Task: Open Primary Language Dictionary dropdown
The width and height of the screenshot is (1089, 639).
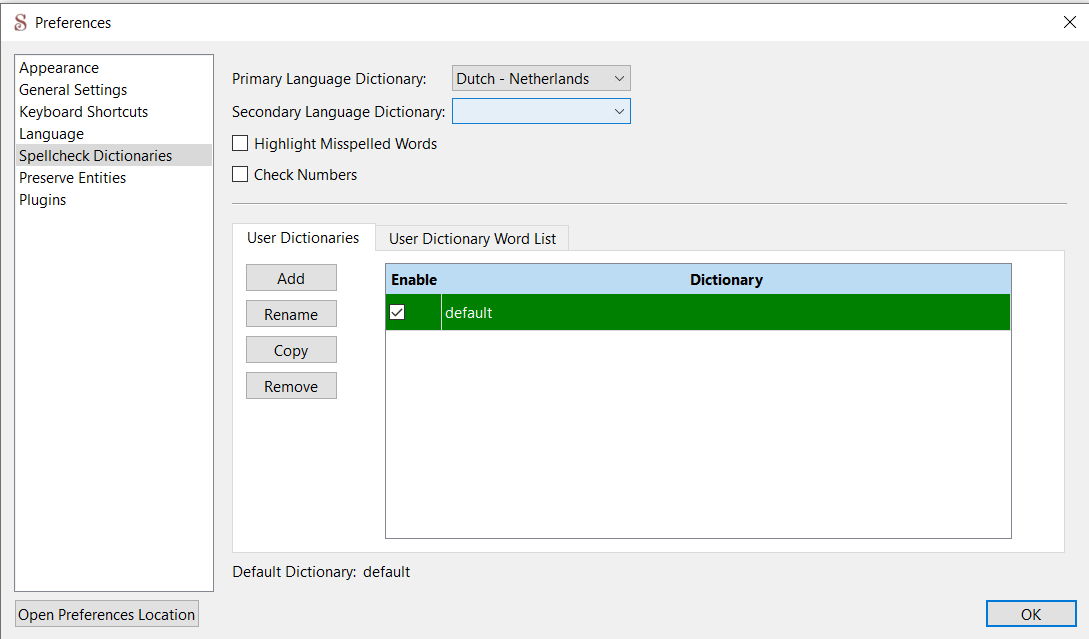Action: 541,79
